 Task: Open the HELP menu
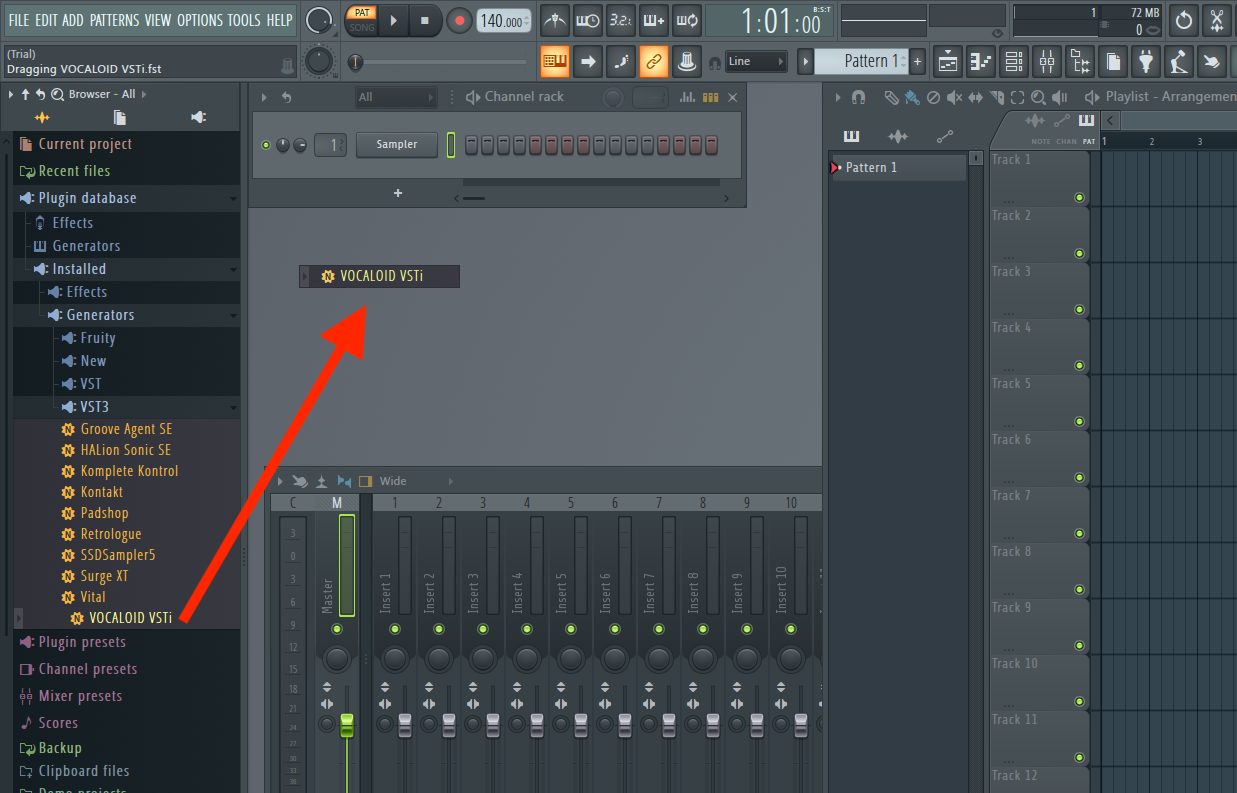click(280, 20)
